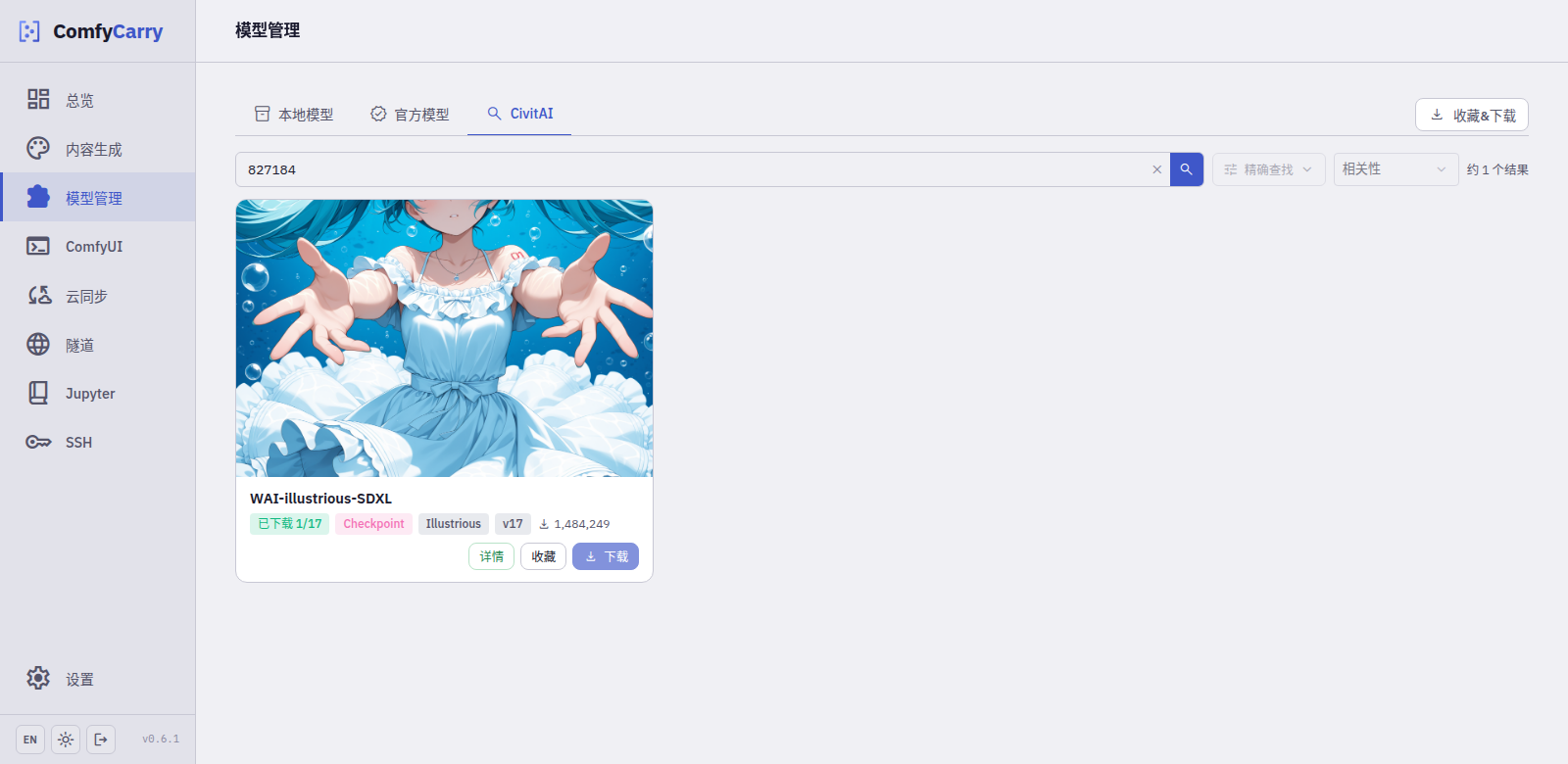Click the WAI-illustrious-SDXL preview image
The height and width of the screenshot is (764, 1568).
[x=444, y=338]
